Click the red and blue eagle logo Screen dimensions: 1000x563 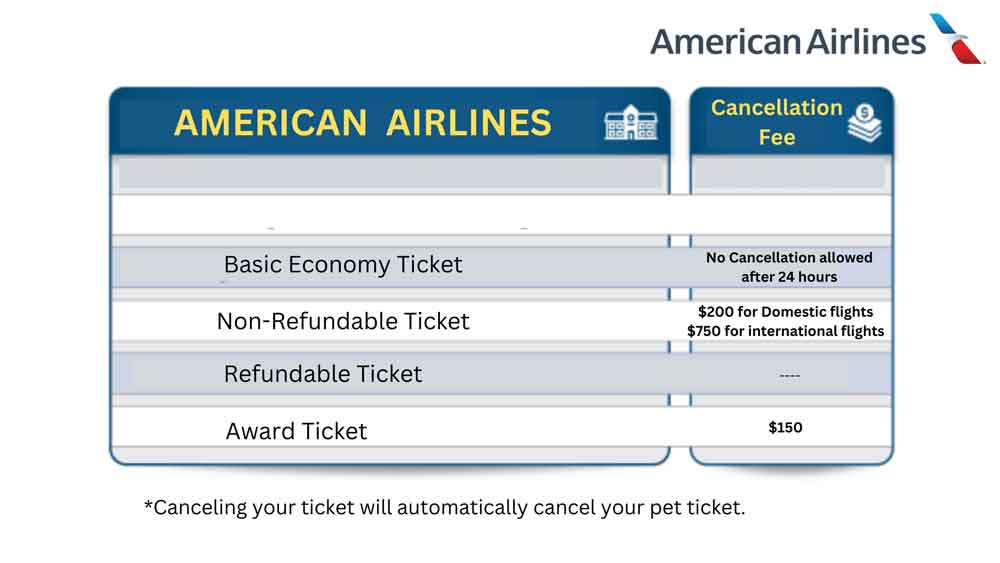click(958, 39)
